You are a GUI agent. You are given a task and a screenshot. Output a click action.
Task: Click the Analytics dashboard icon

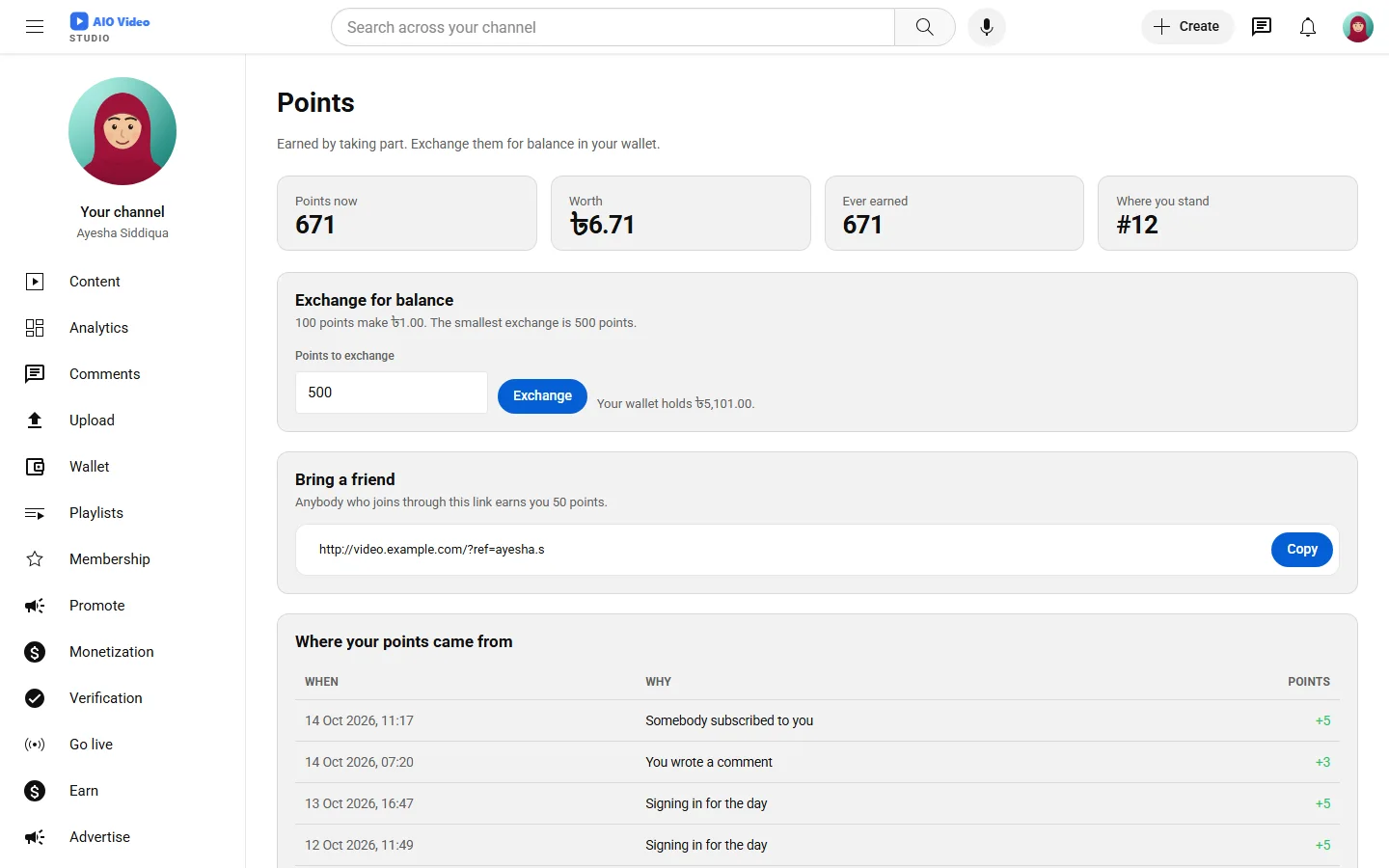tap(35, 328)
